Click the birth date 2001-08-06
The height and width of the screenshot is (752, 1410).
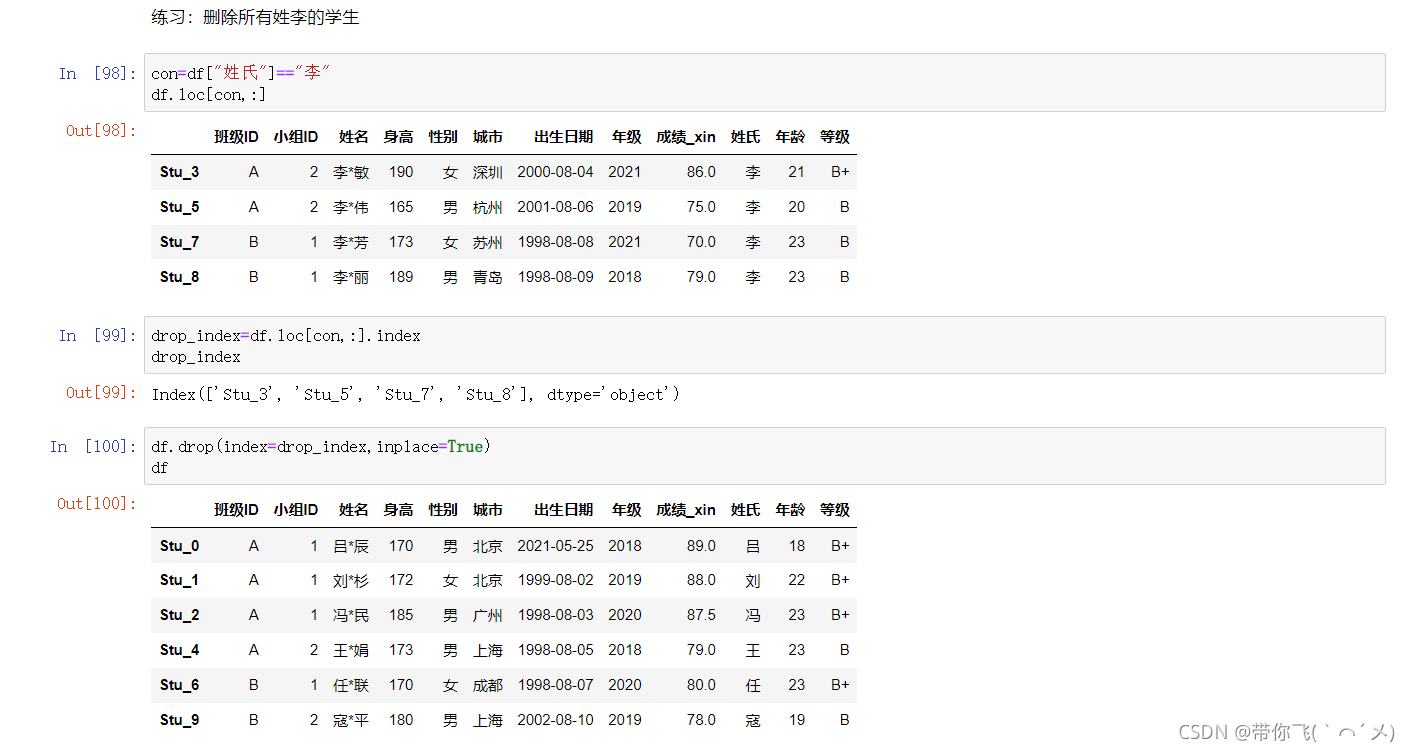tap(555, 207)
